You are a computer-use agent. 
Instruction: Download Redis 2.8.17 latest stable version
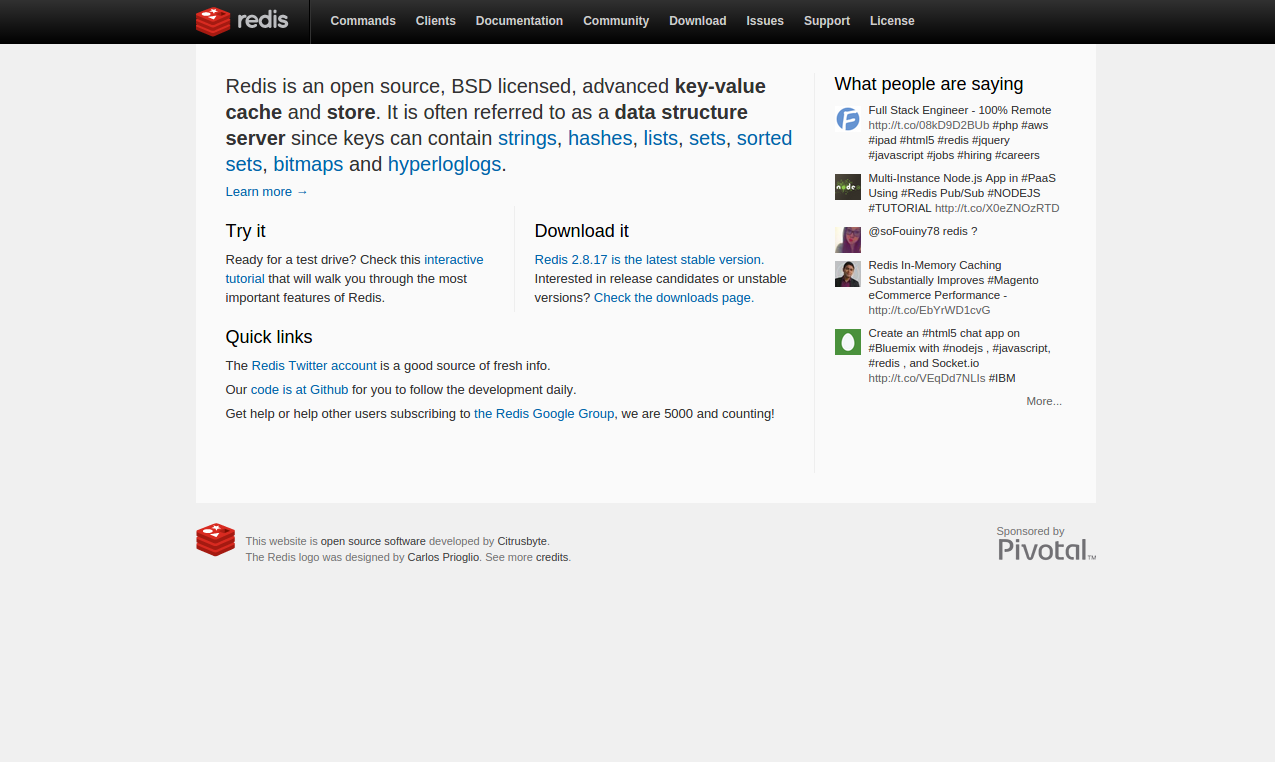pos(648,260)
